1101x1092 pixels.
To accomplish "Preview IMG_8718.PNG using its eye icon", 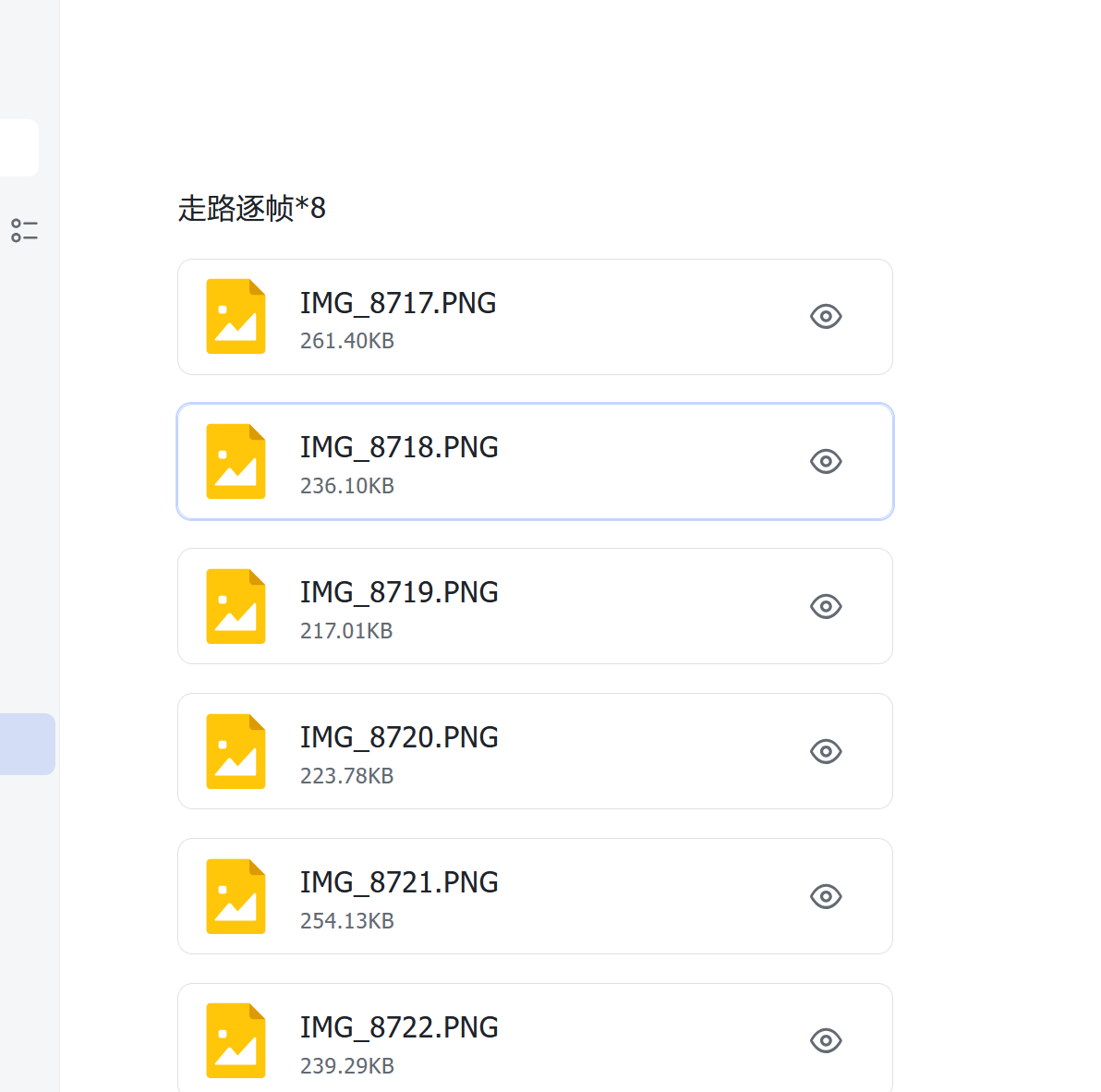I will point(826,462).
